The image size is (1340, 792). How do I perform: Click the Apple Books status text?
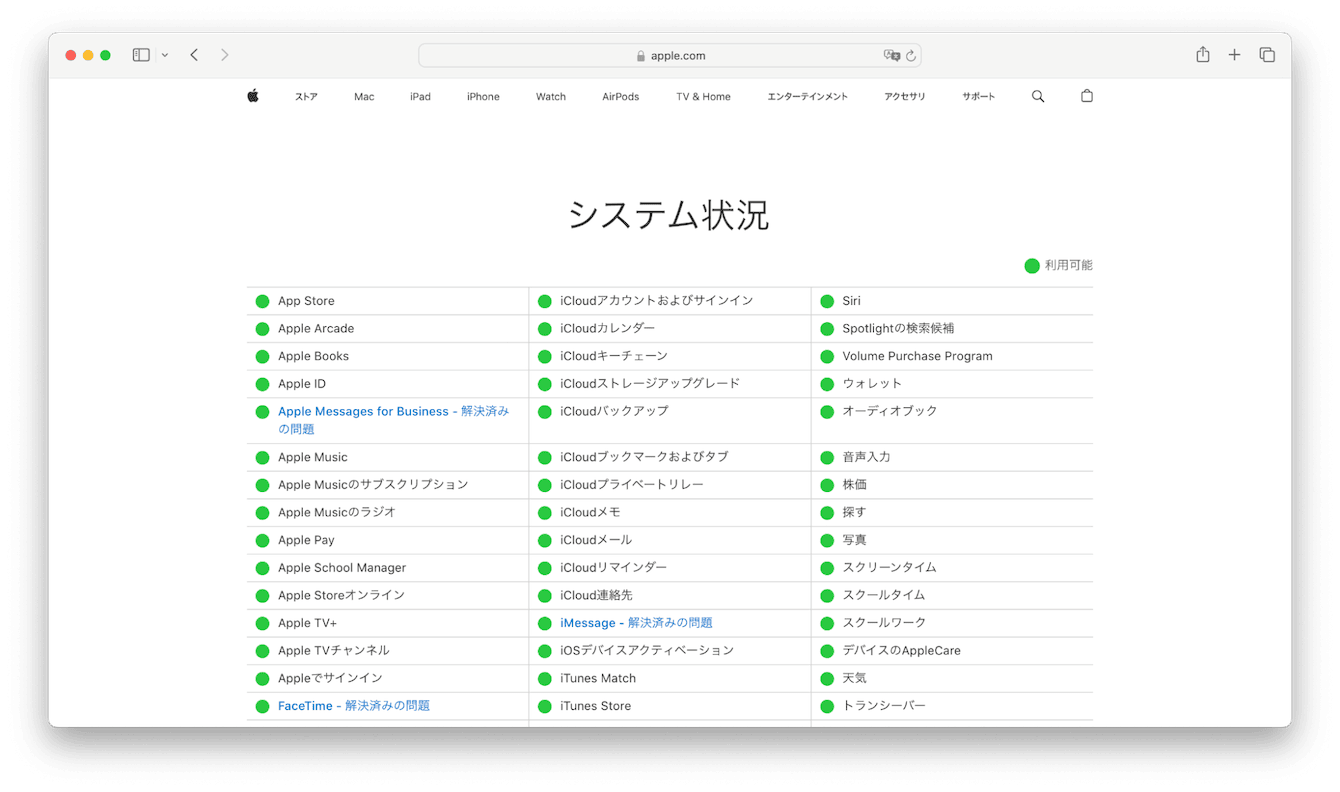[x=313, y=356]
